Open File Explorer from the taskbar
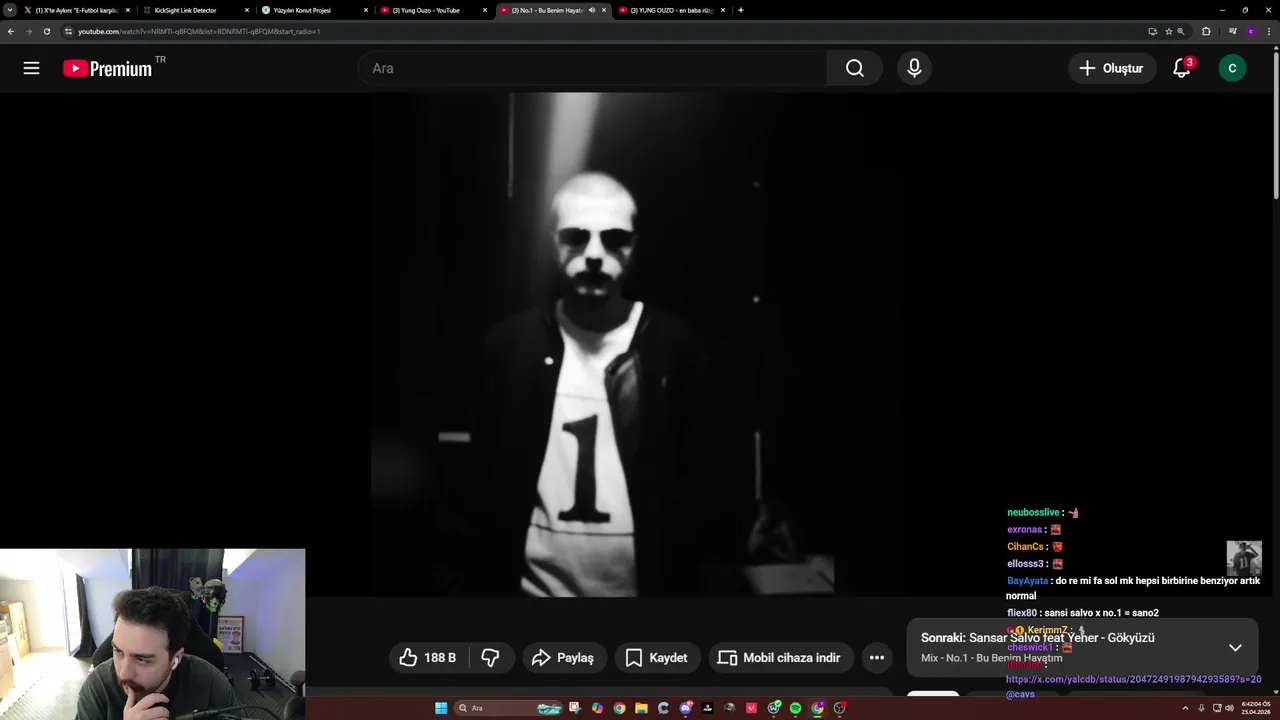Screen dimensions: 1280x720 pos(641,708)
